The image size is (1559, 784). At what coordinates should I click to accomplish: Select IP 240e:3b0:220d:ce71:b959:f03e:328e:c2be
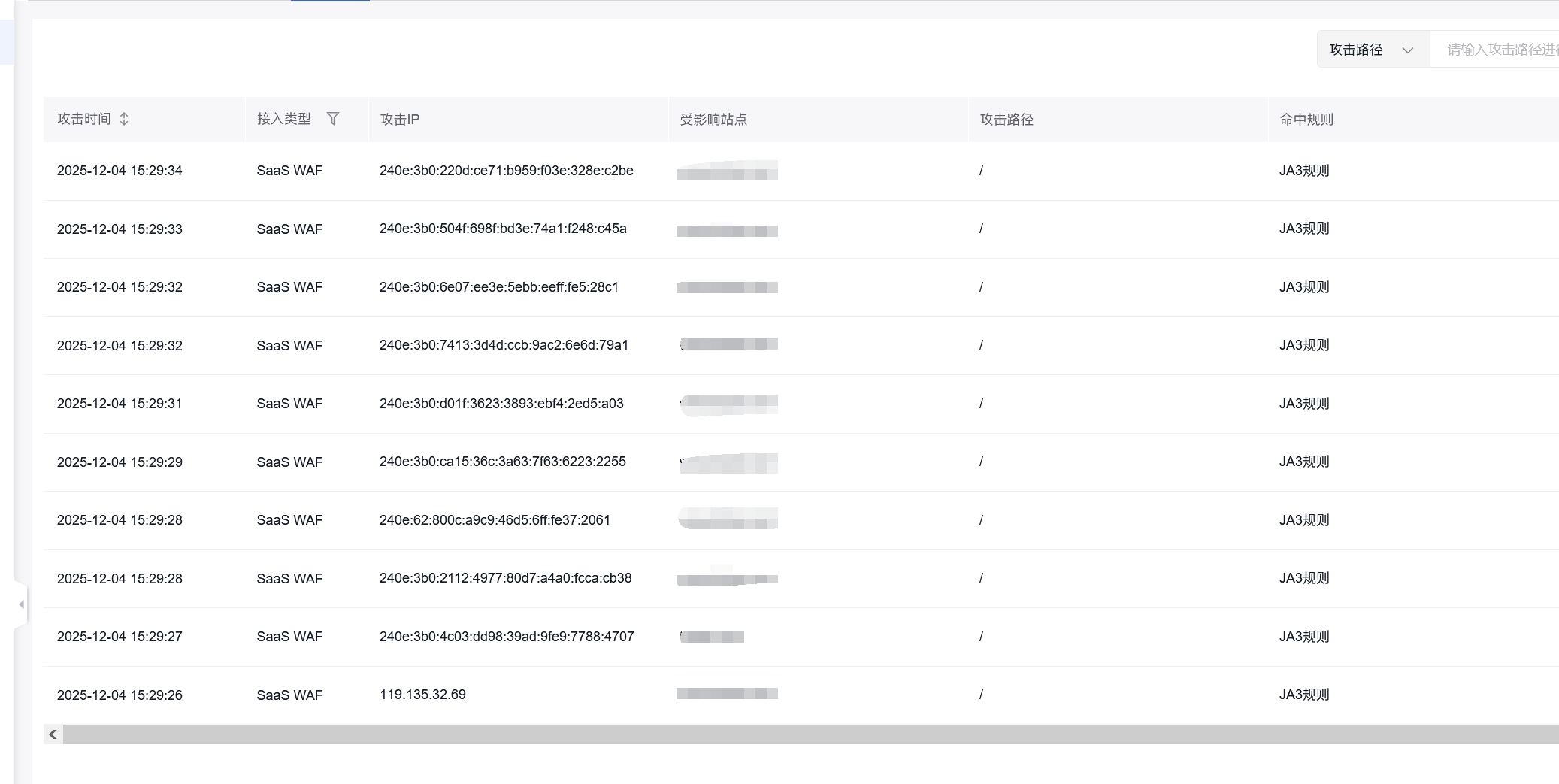506,171
